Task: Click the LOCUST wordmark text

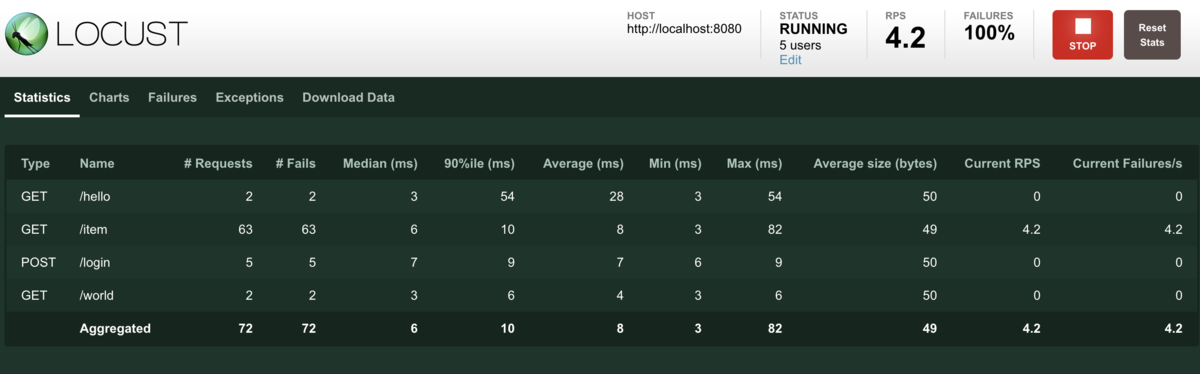Action: (122, 35)
